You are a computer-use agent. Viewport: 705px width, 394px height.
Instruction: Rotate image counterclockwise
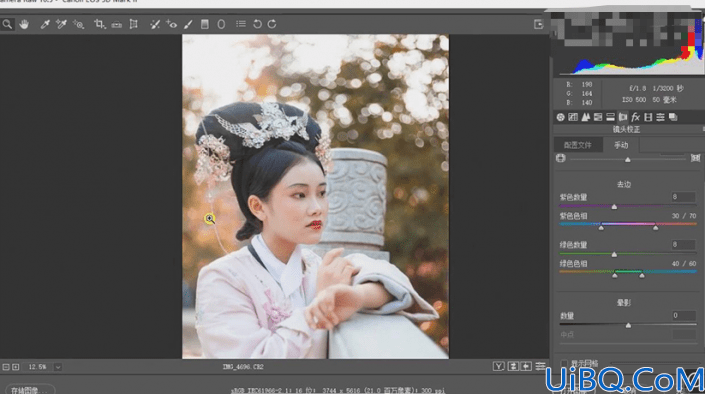tap(257, 24)
